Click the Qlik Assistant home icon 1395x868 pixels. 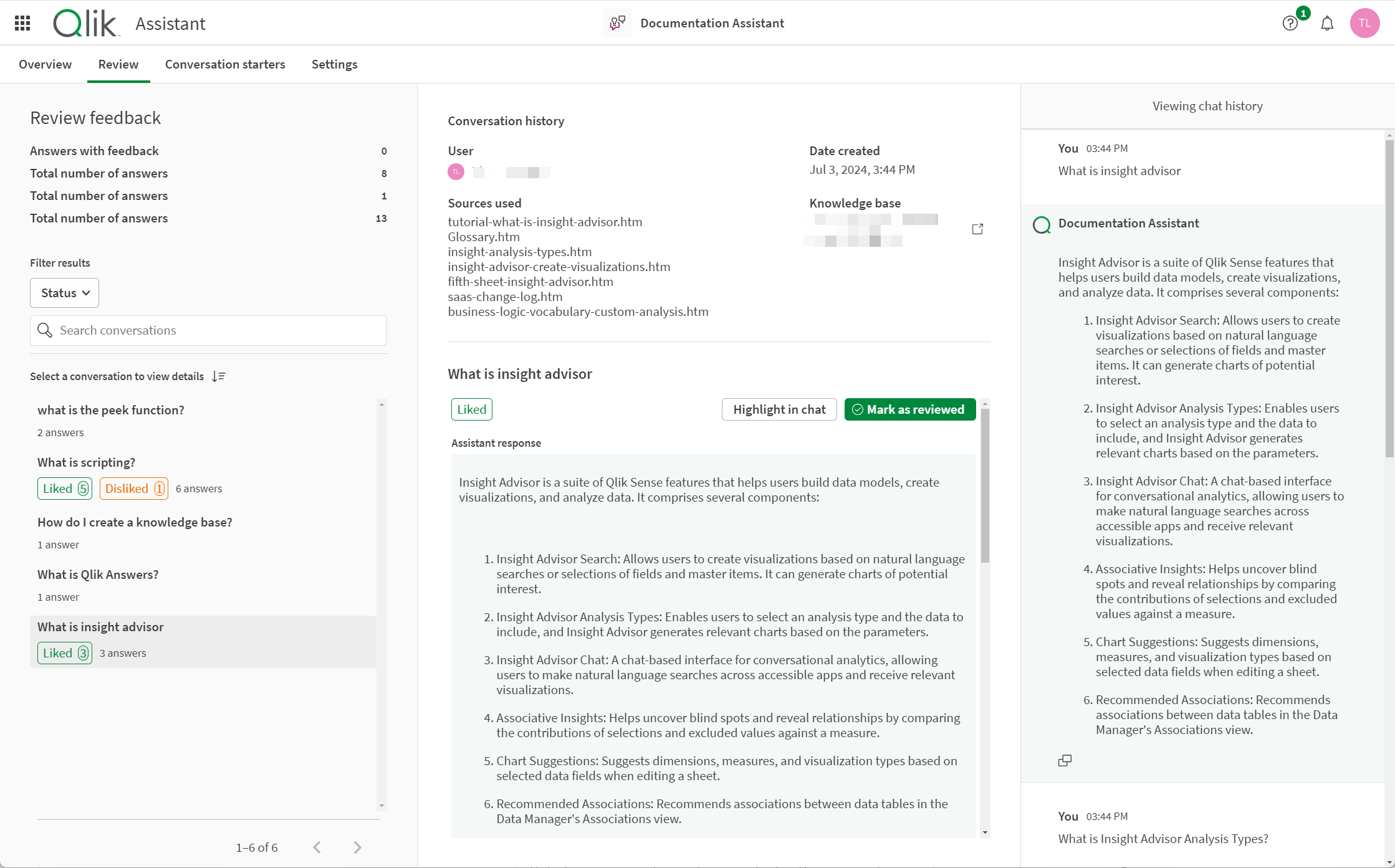[86, 22]
